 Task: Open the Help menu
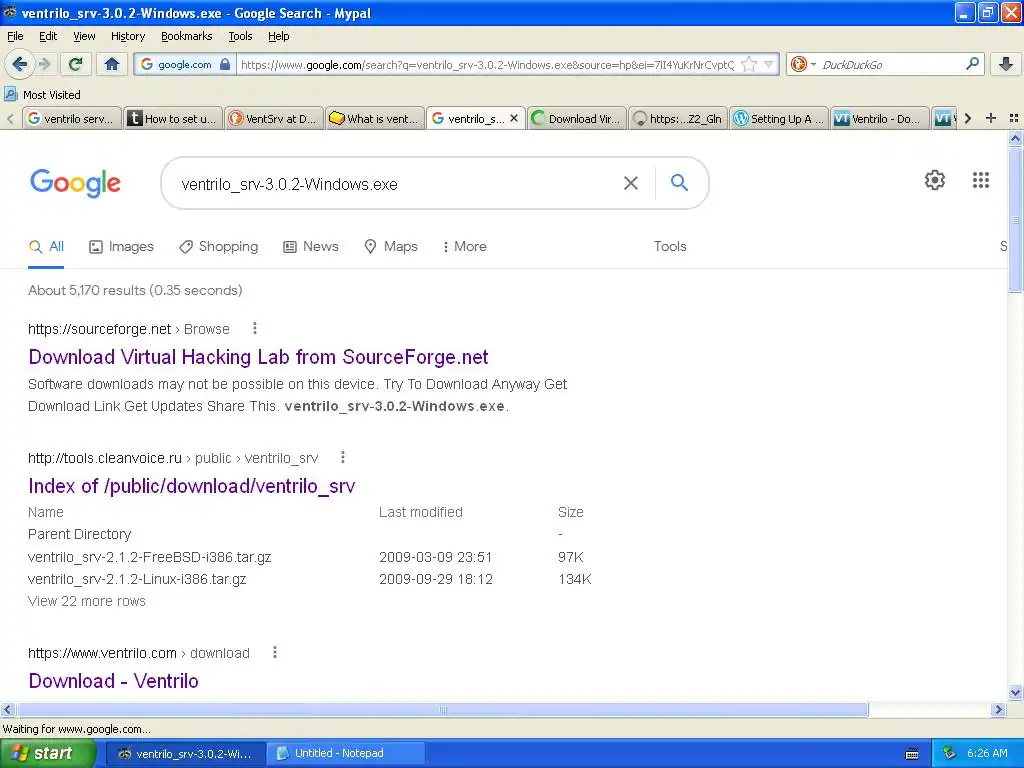pyautogui.click(x=278, y=36)
